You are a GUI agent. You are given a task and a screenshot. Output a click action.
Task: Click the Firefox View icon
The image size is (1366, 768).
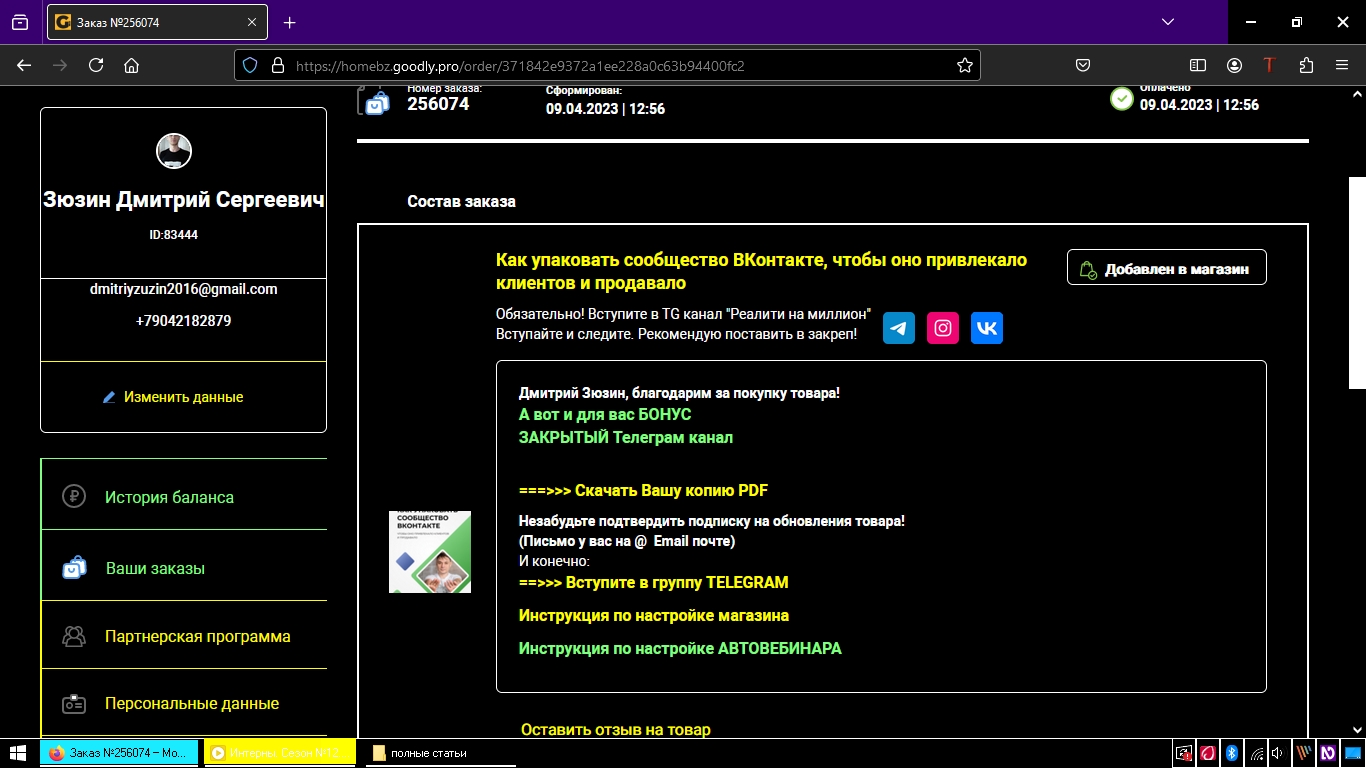coord(20,22)
